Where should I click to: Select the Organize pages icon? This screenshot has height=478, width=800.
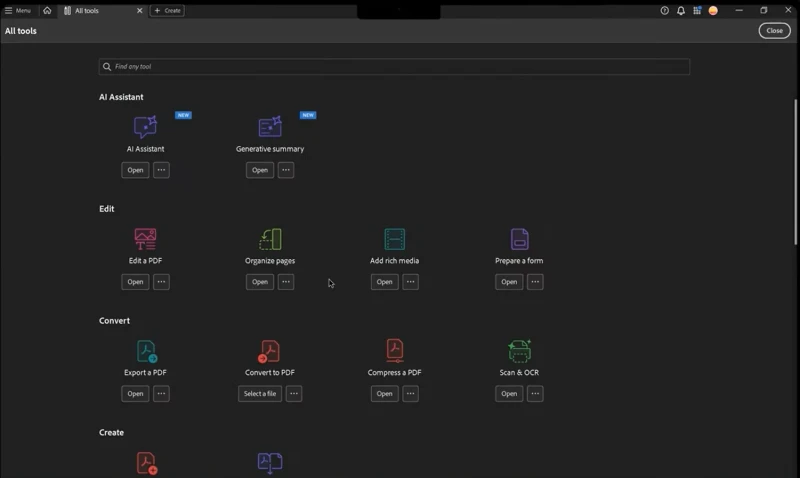click(270, 239)
